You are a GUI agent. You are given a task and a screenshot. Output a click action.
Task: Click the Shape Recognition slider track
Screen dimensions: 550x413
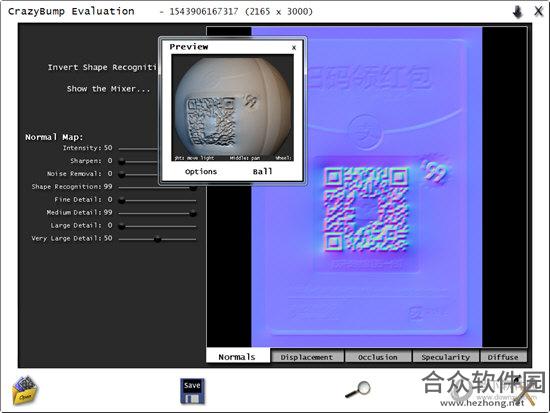click(x=156, y=188)
